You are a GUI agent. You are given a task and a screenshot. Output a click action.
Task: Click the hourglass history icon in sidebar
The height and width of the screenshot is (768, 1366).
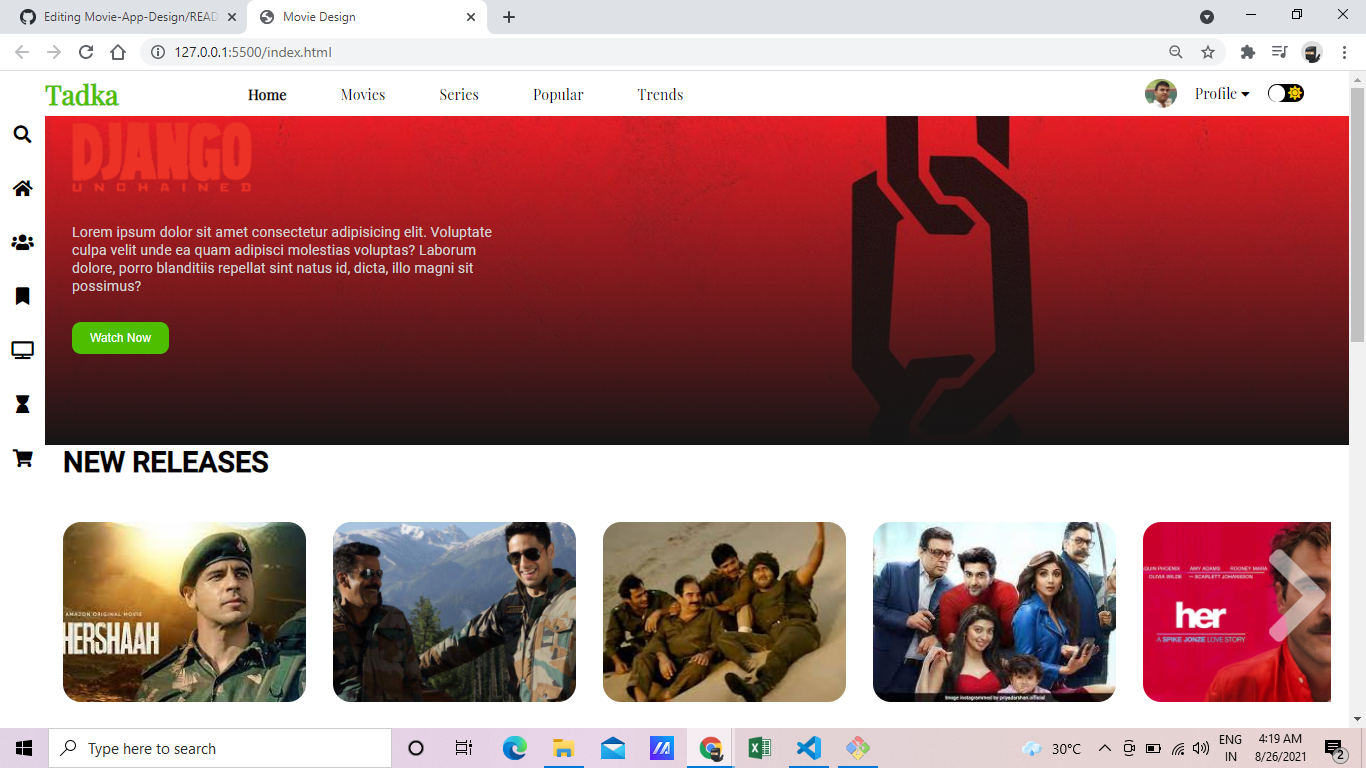tap(22, 404)
